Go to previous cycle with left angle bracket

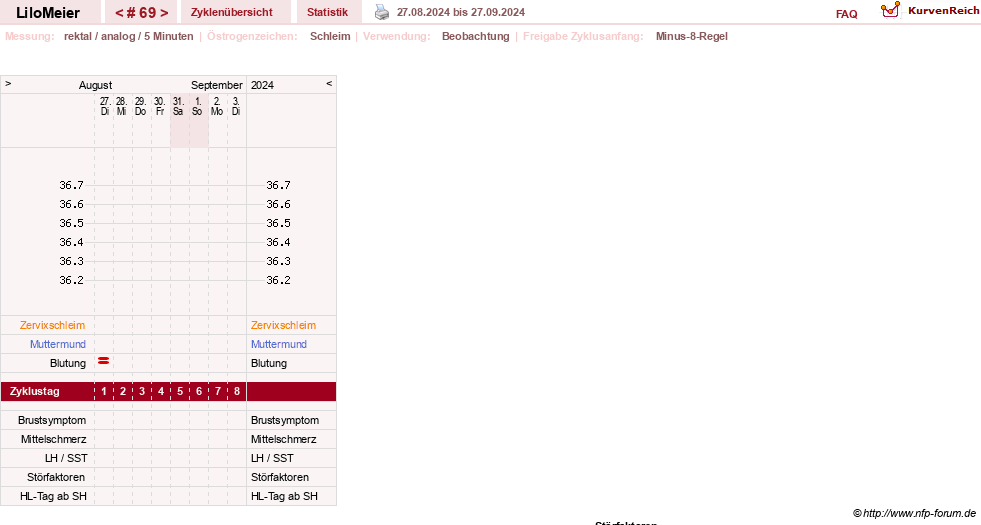(119, 13)
